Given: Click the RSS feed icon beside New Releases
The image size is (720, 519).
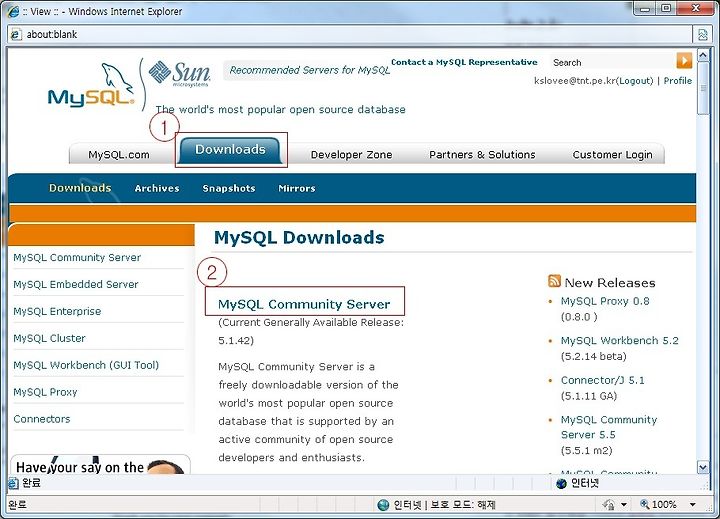Looking at the screenshot, I should coord(554,281).
